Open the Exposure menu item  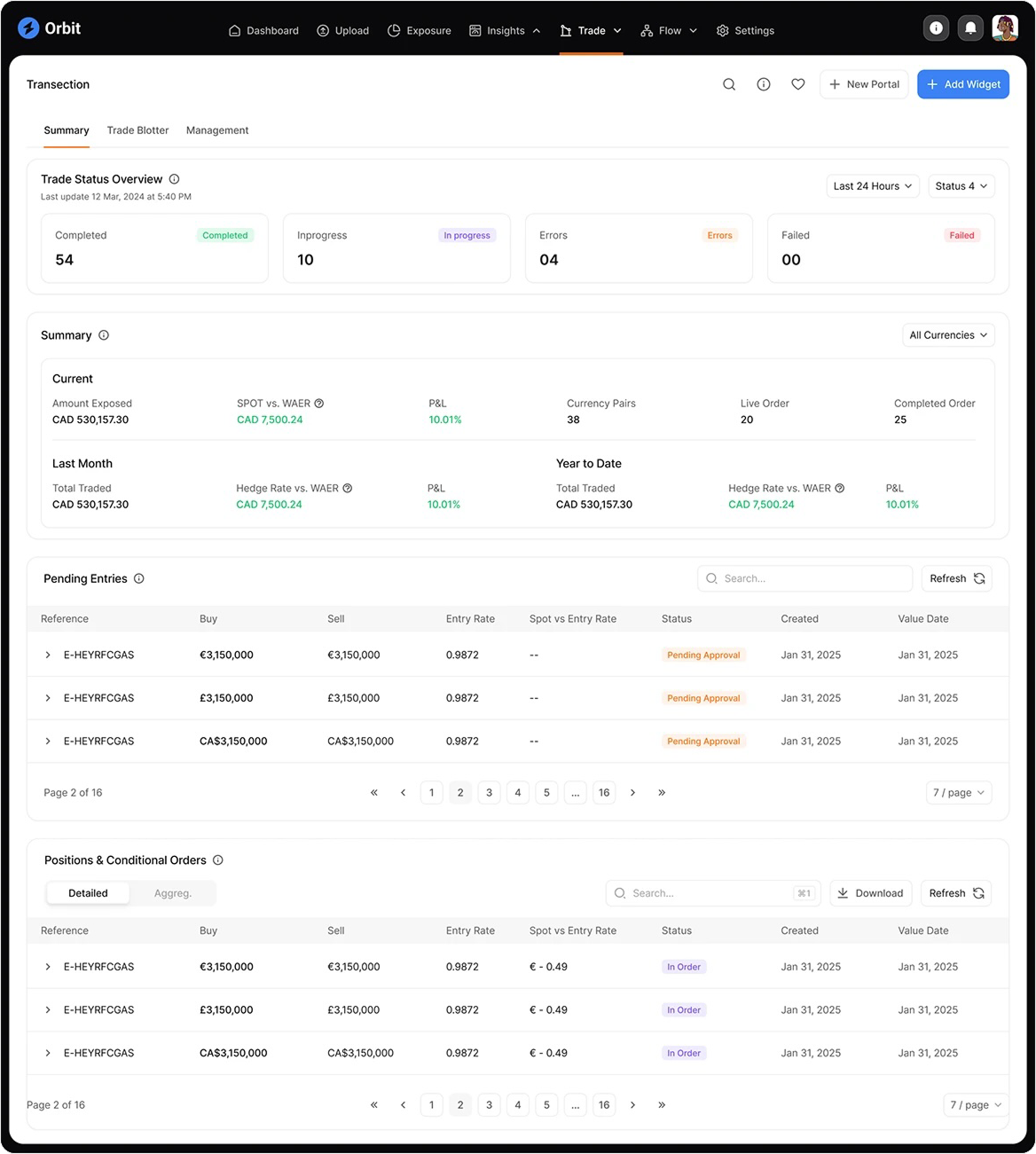tap(420, 30)
